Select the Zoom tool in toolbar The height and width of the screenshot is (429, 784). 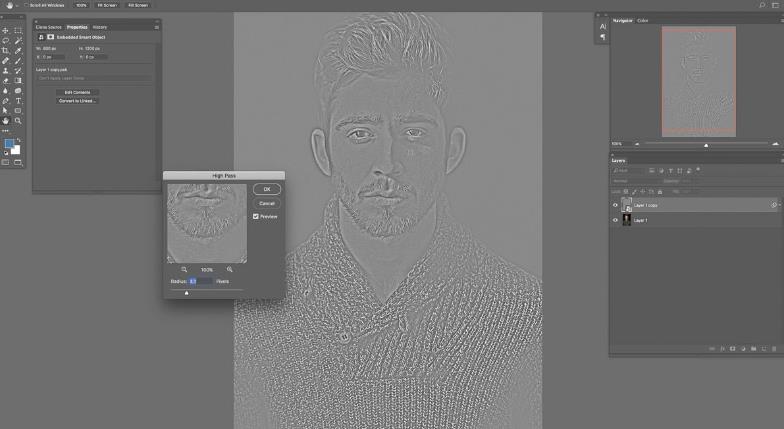(x=18, y=120)
